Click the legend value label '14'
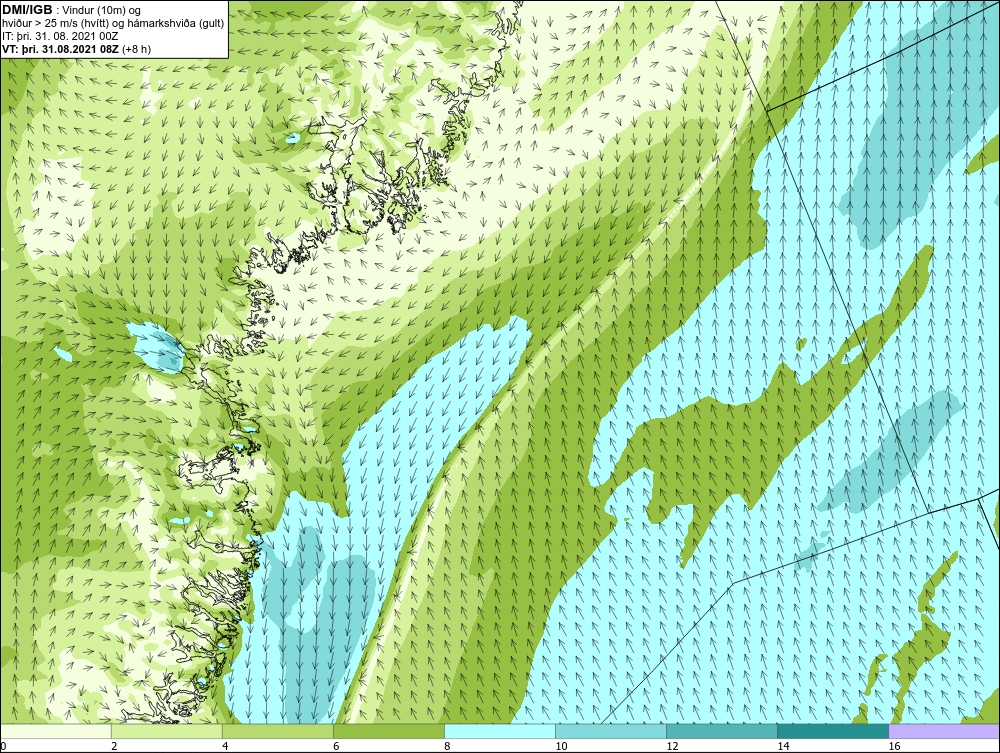The height and width of the screenshot is (753, 1000). click(783, 746)
